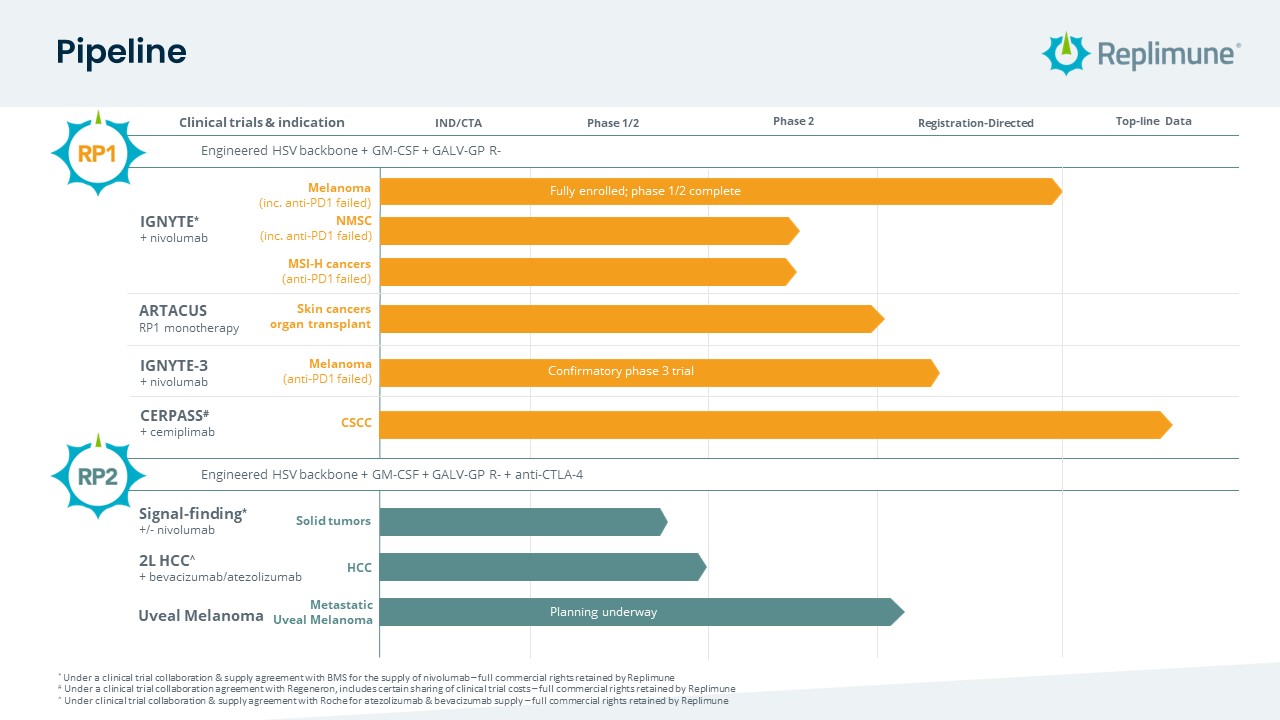Click the RP1 starburst badge icon
Screen dimensions: 1280x720
pos(98,153)
